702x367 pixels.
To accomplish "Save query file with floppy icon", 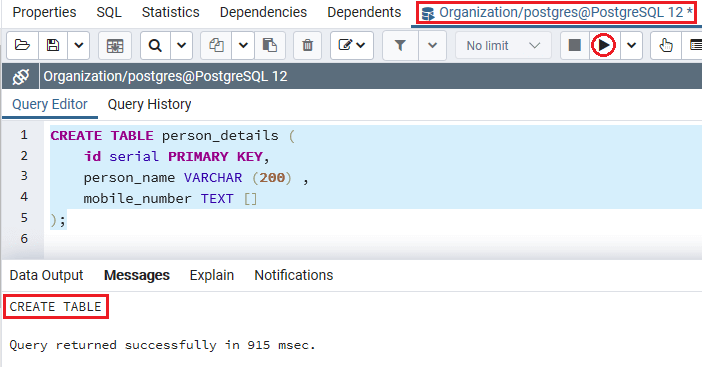I will pos(53,45).
